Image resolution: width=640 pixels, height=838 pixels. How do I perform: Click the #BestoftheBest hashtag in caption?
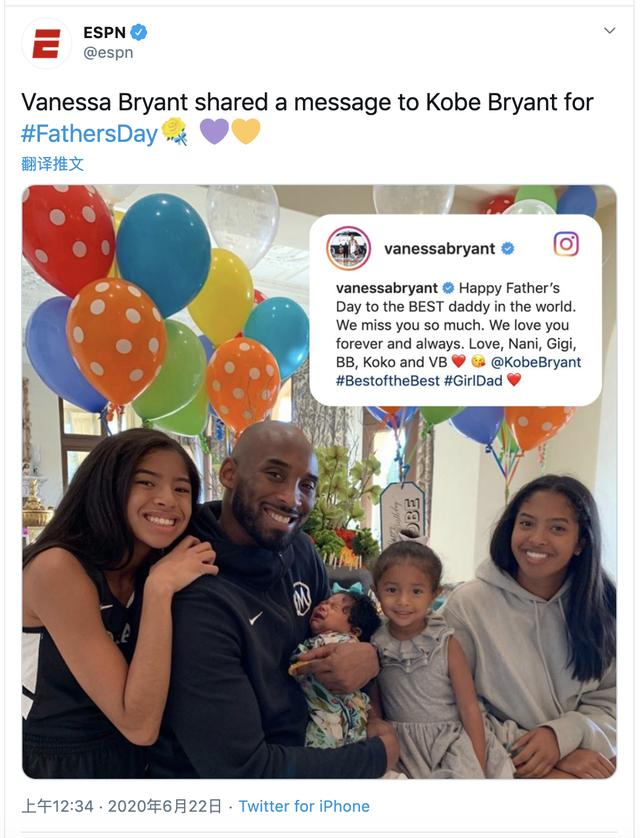coord(388,381)
